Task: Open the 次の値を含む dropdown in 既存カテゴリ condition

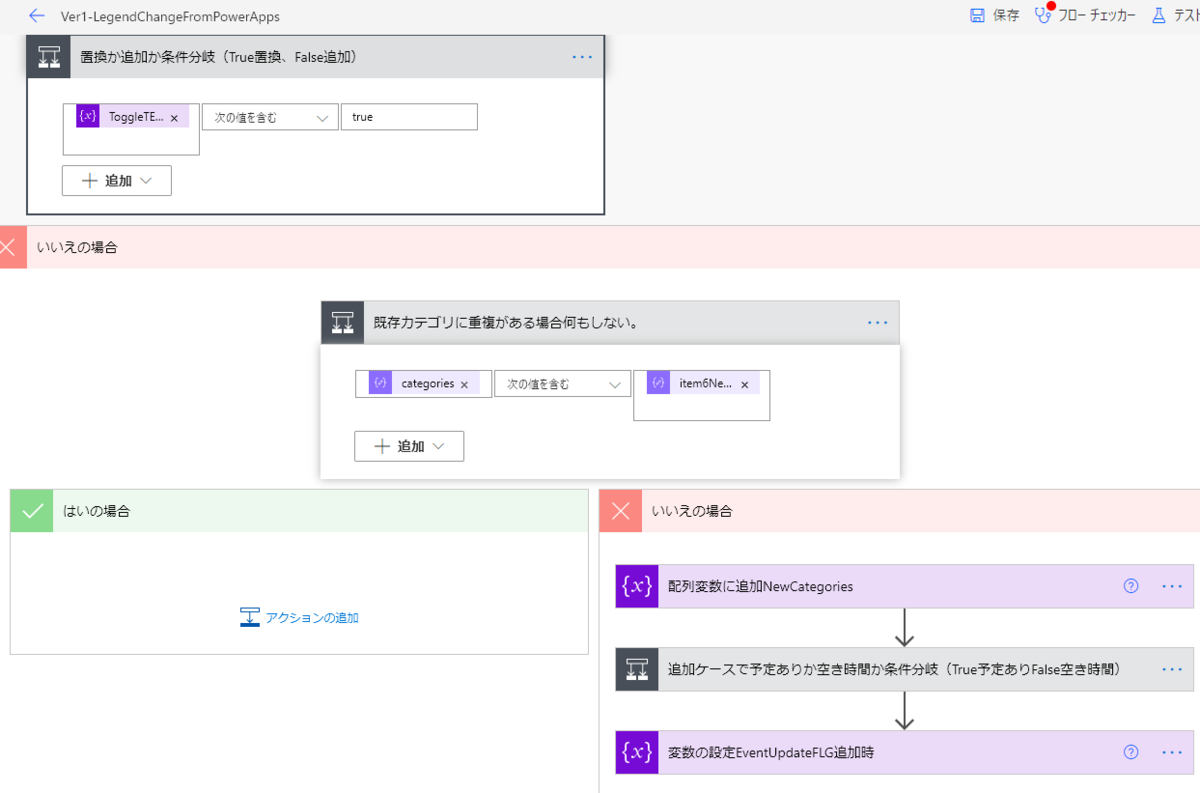Action: click(562, 383)
